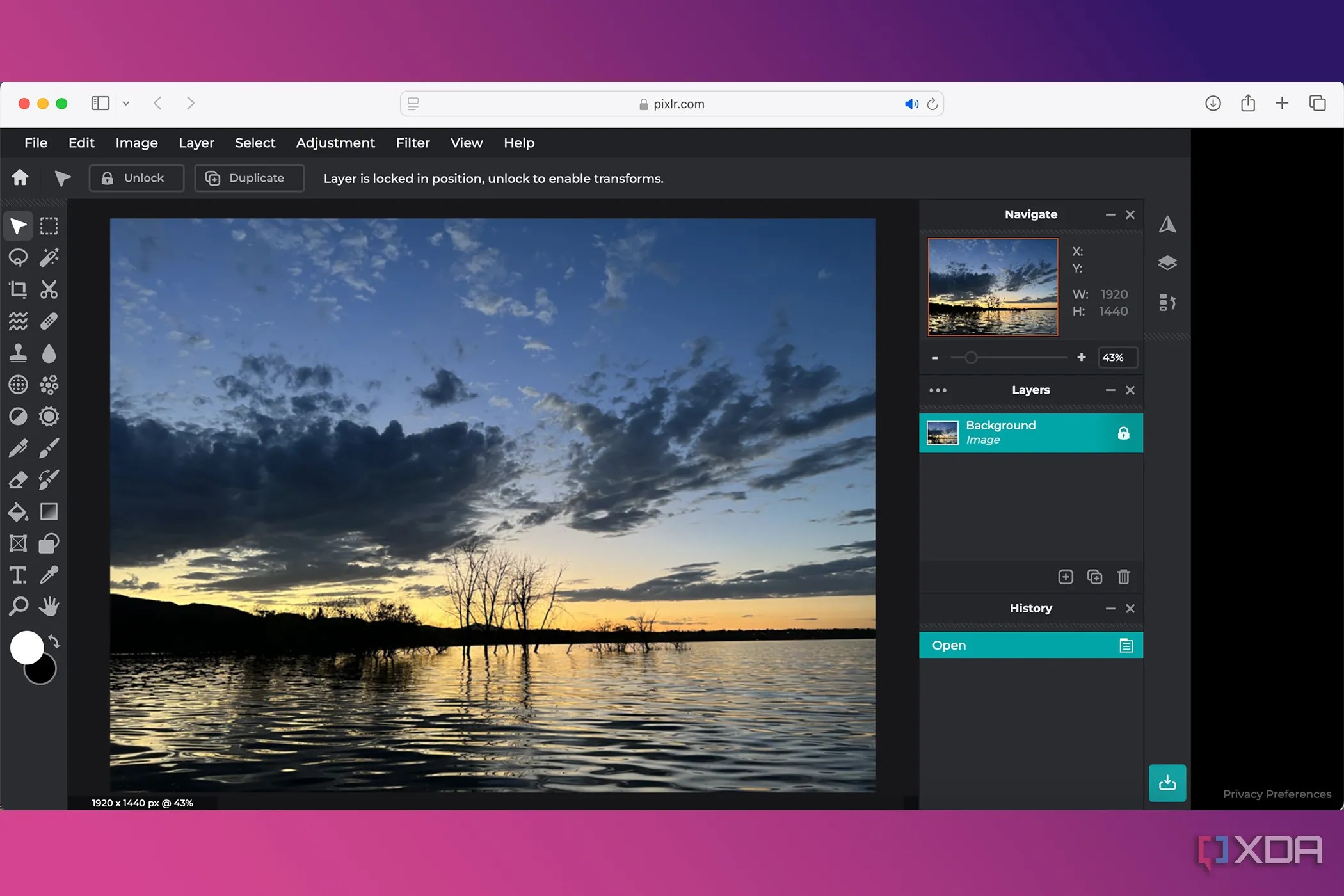Select the Zoom magnifier tool
The height and width of the screenshot is (896, 1344).
click(x=18, y=606)
